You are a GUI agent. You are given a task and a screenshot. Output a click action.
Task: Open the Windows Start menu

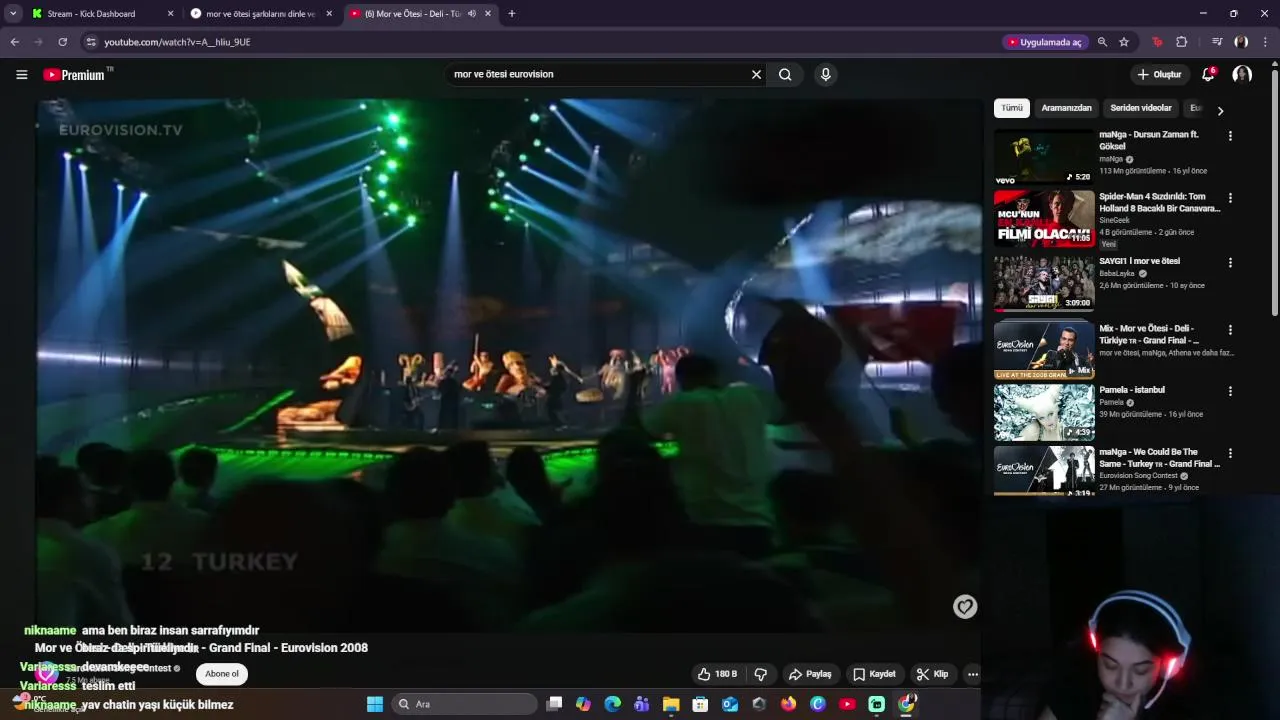(375, 704)
